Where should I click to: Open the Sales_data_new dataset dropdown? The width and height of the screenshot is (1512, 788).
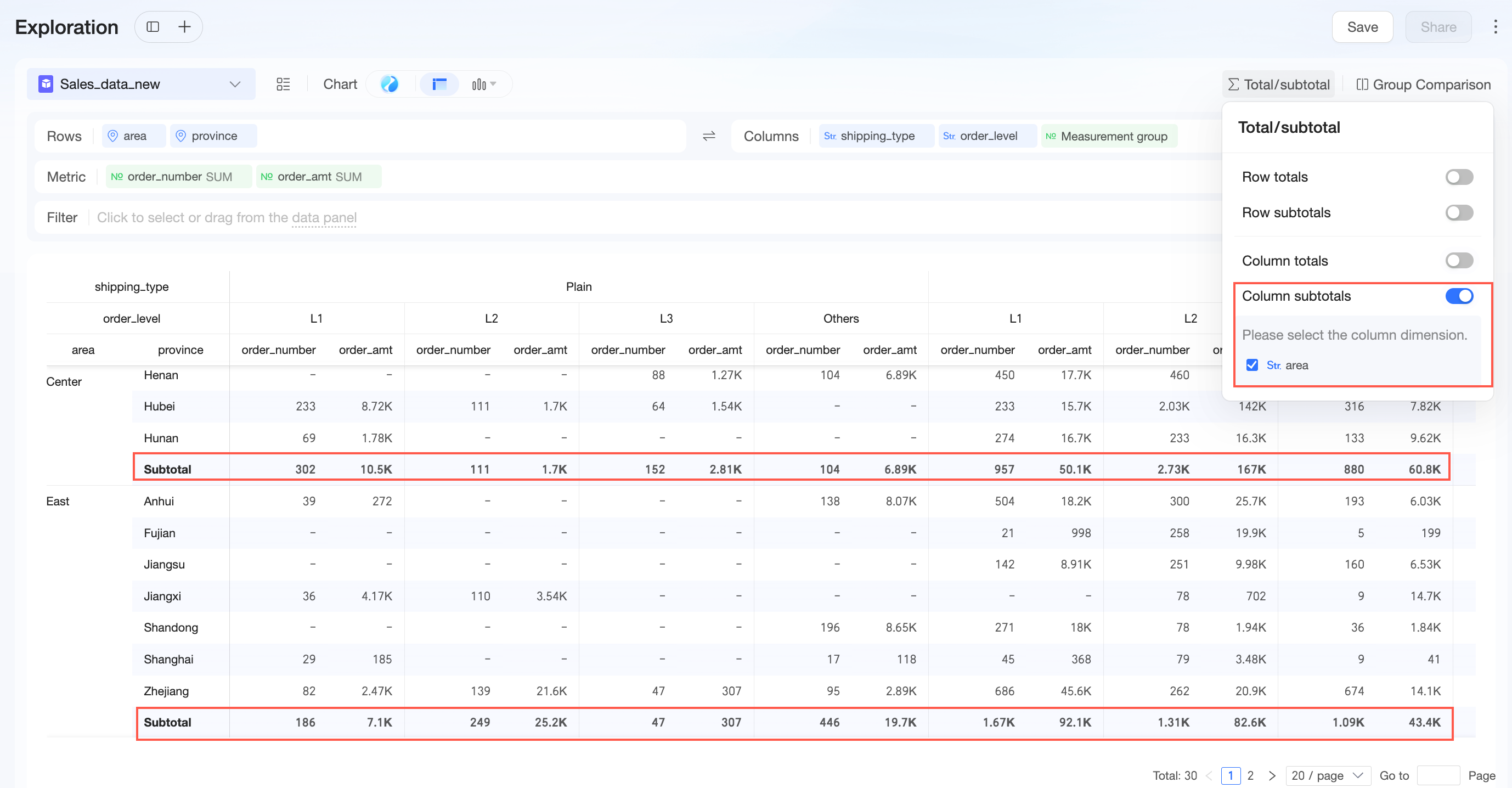click(x=141, y=84)
